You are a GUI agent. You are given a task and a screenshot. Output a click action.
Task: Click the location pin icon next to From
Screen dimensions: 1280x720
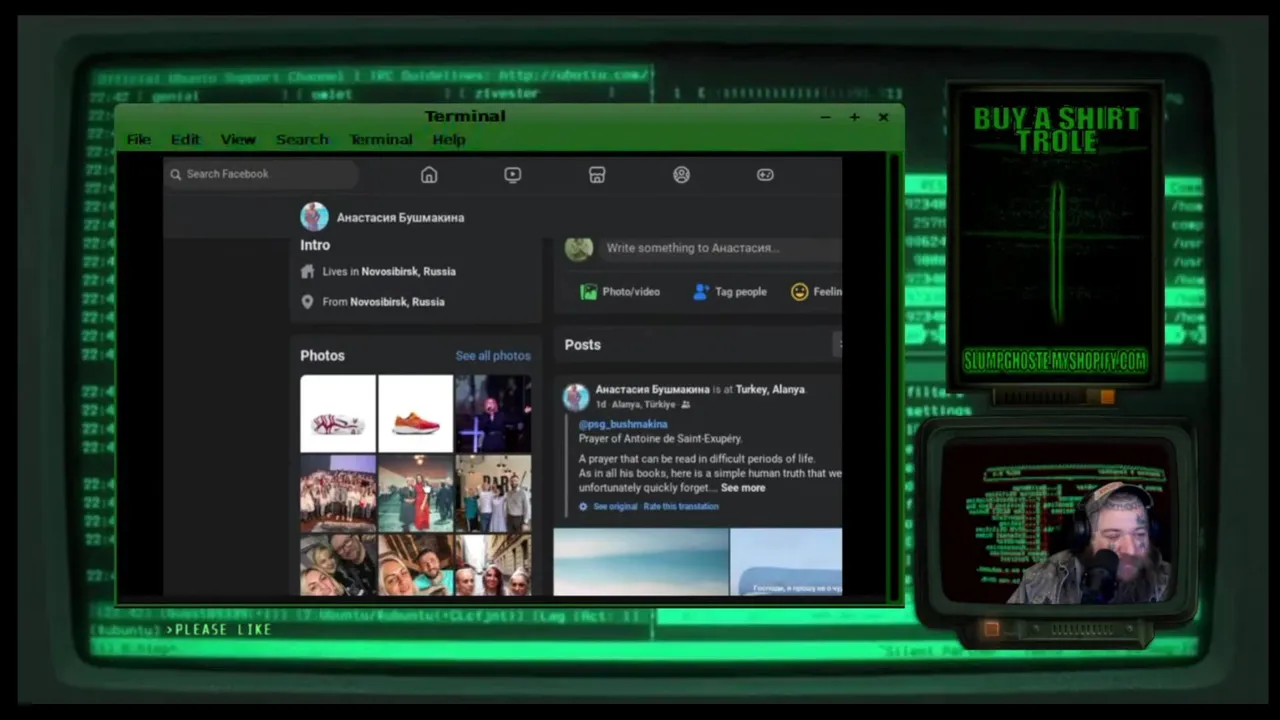tap(308, 301)
